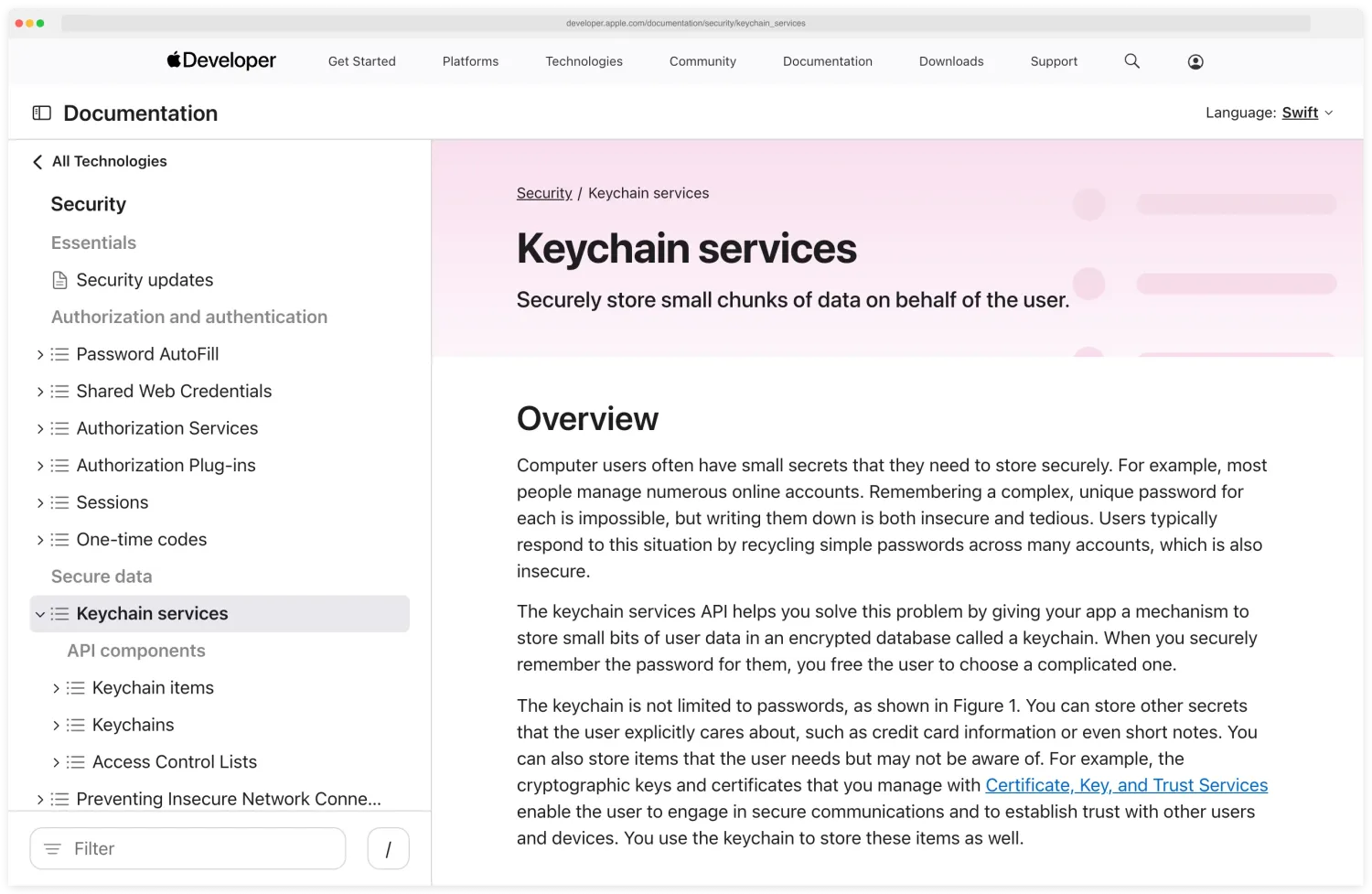Expand the Authorization Services section
Image resolution: width=1372 pixels, height=894 pixels.
point(39,428)
